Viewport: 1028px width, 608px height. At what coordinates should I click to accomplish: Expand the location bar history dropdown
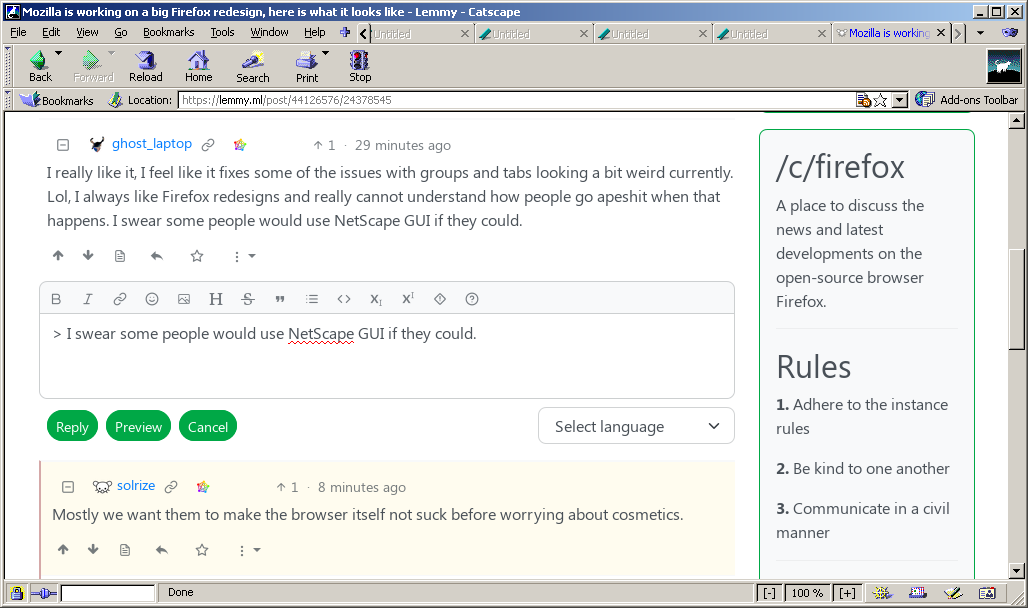pos(899,100)
